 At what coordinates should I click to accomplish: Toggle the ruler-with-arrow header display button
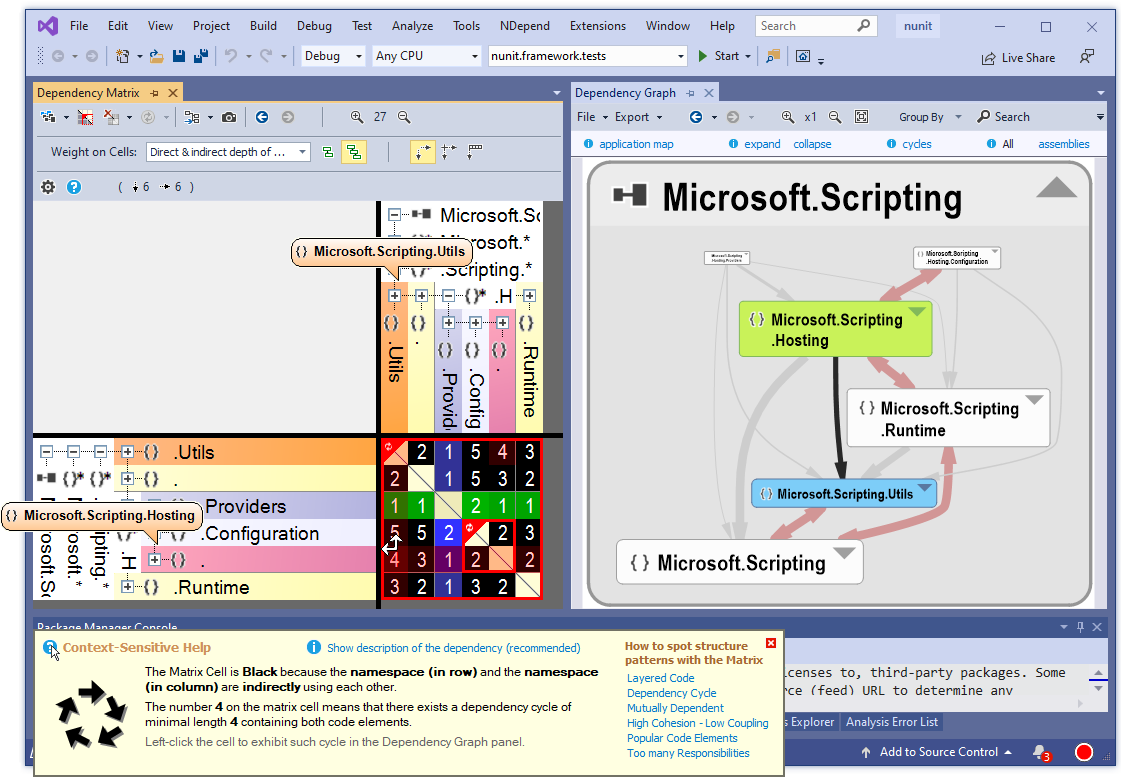coord(475,152)
